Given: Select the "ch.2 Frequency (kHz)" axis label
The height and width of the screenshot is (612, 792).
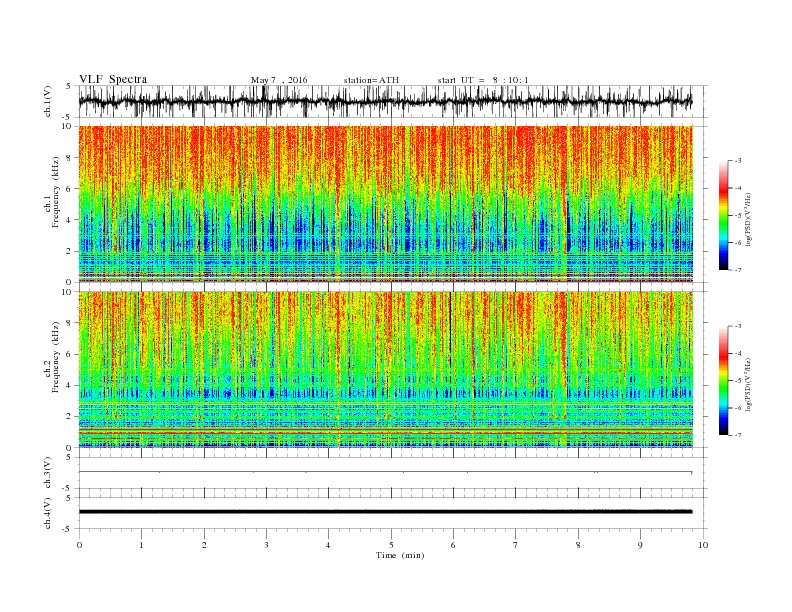Looking at the screenshot, I should pos(52,356).
